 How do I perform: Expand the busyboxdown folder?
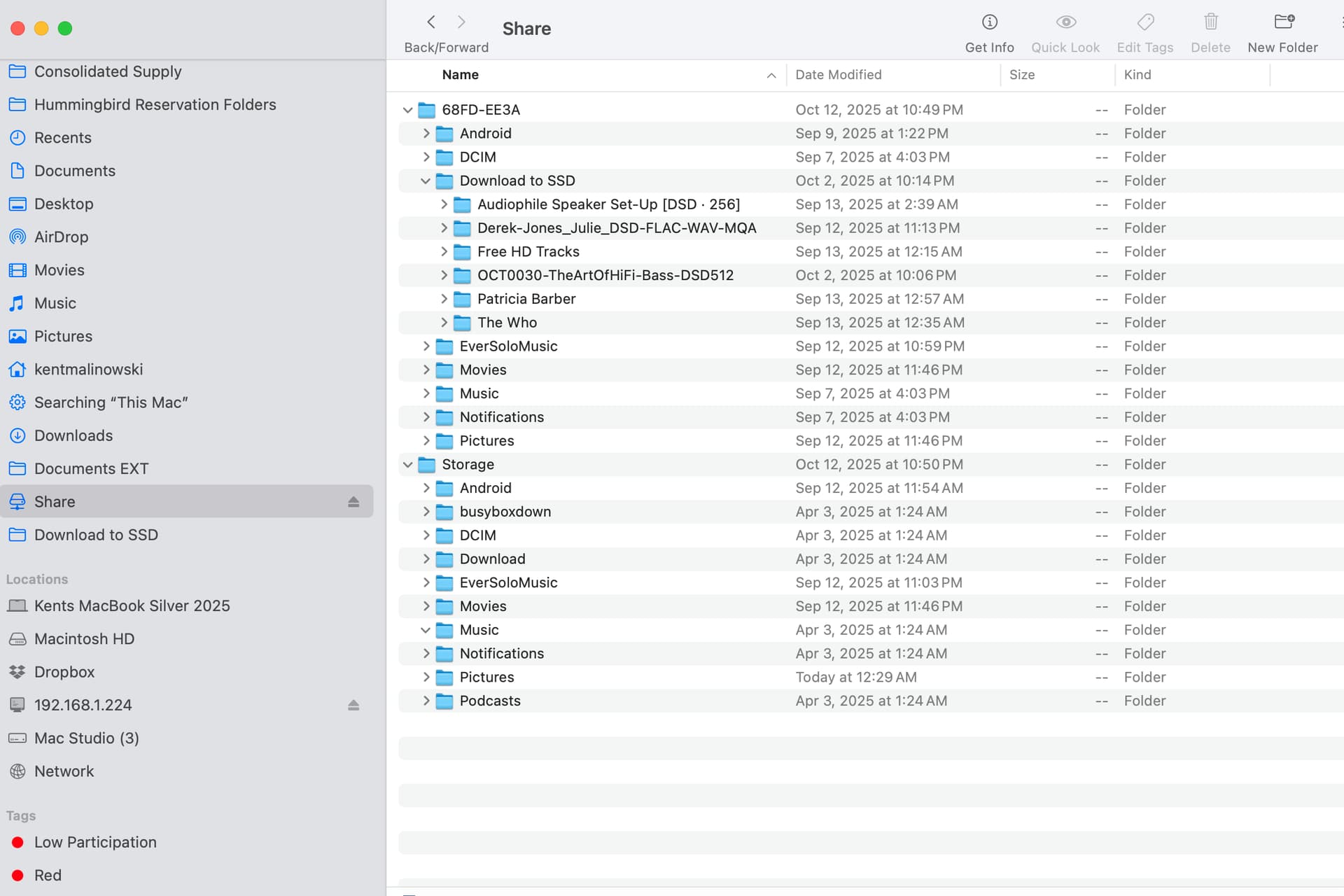pos(426,512)
